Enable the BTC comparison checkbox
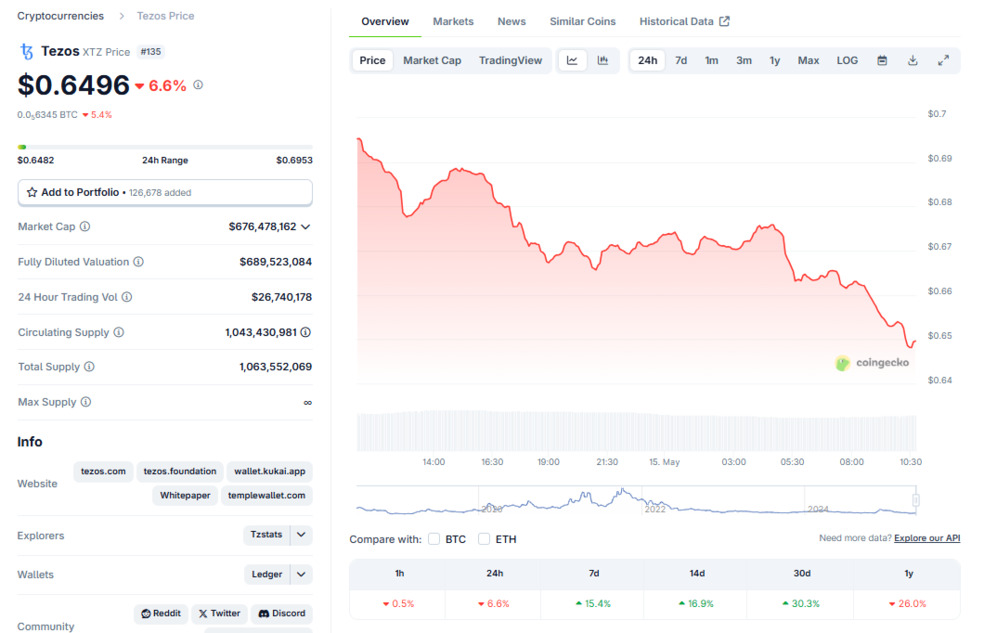The height and width of the screenshot is (633, 984). tap(434, 539)
